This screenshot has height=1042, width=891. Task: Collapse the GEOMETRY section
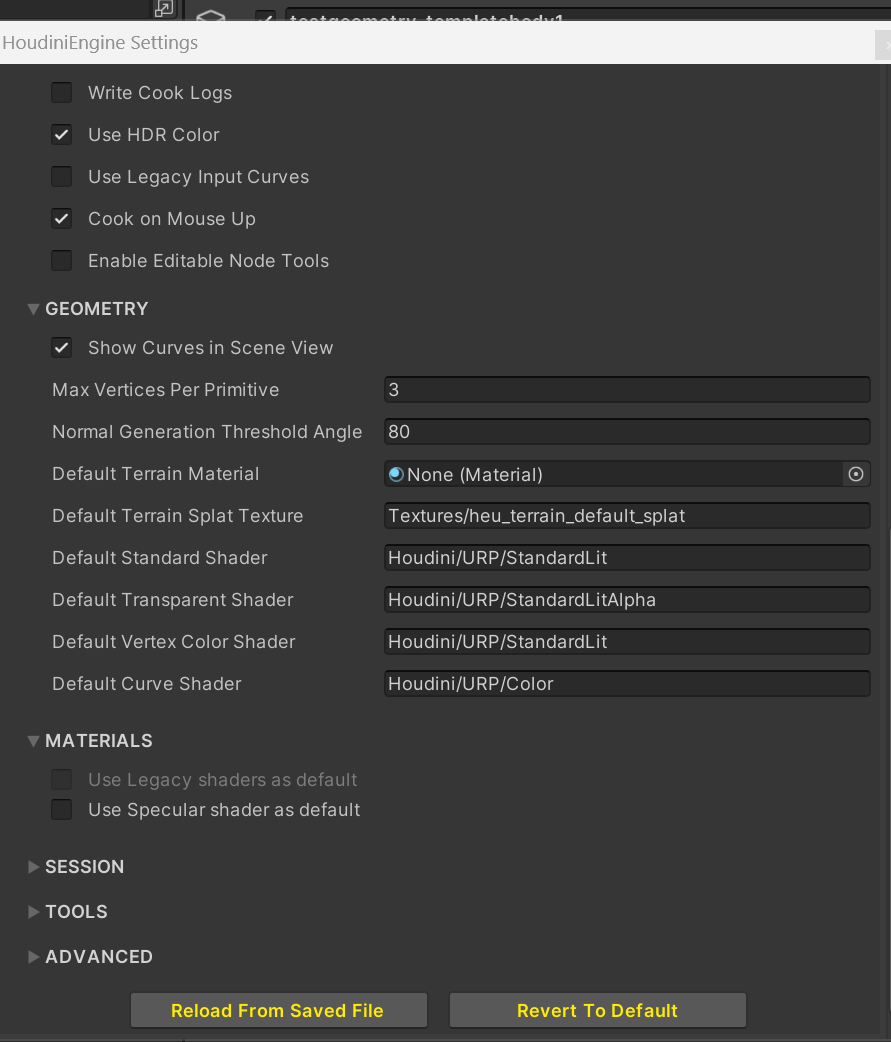click(34, 309)
